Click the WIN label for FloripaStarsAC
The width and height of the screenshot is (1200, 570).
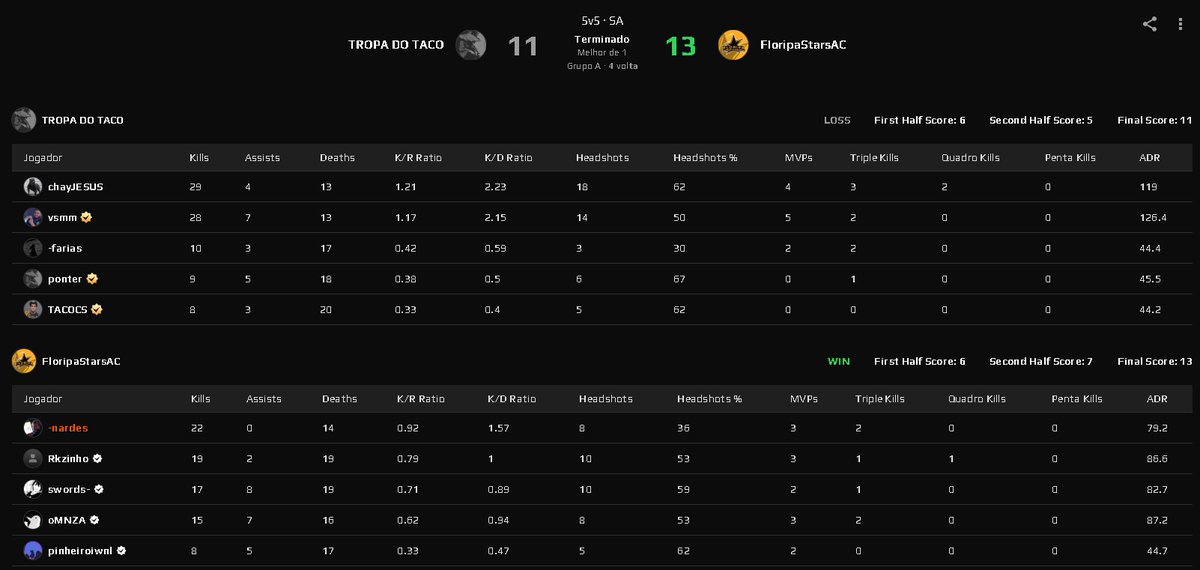839,361
